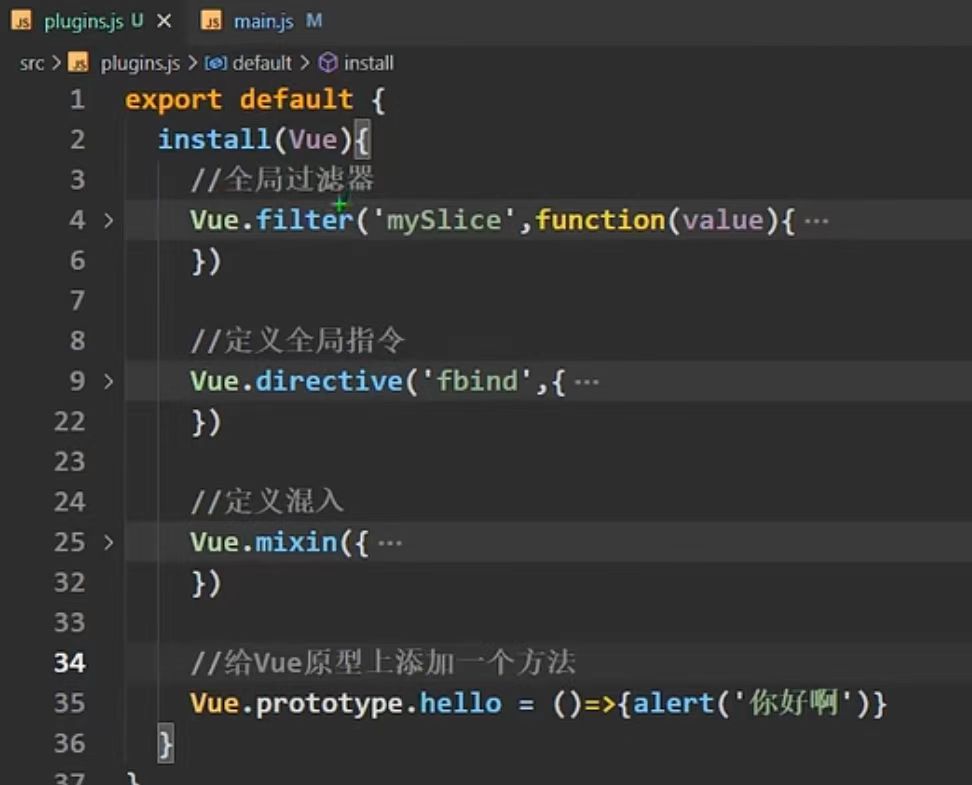Select the default breadcrumb
The height and width of the screenshot is (785, 972).
pos(262,63)
